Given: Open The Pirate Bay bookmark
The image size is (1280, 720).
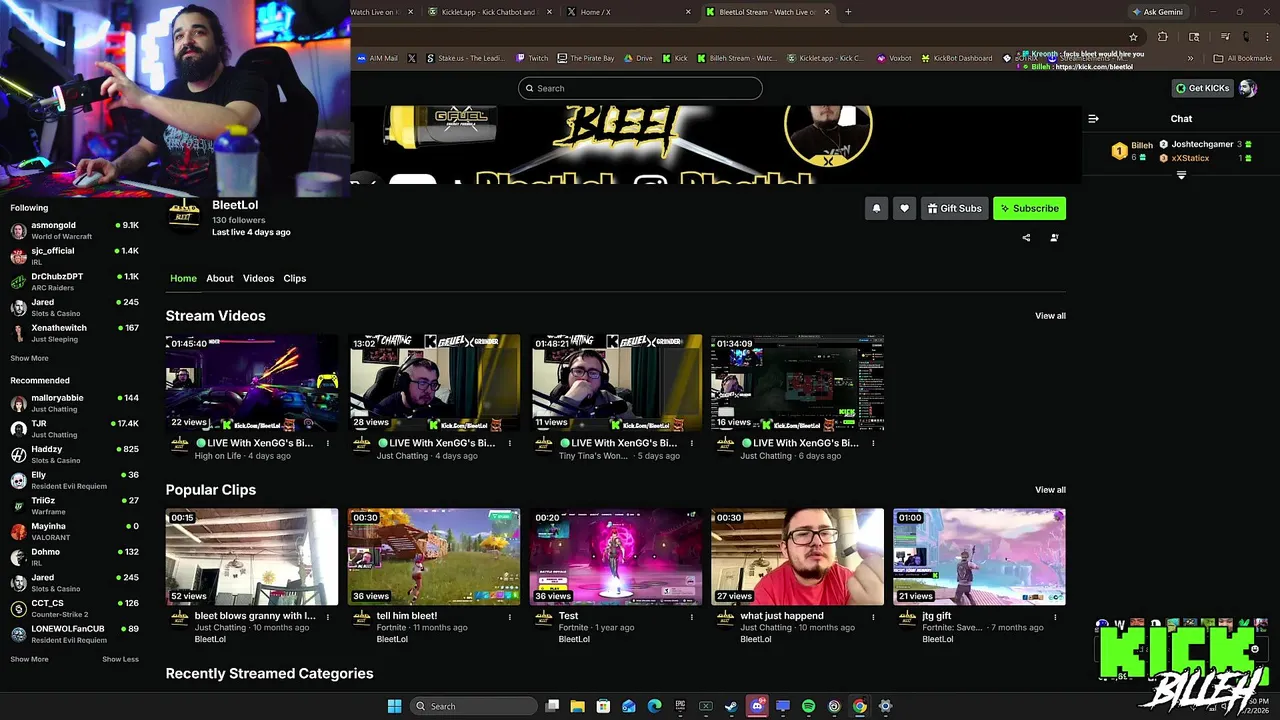Looking at the screenshot, I should coord(586,58).
